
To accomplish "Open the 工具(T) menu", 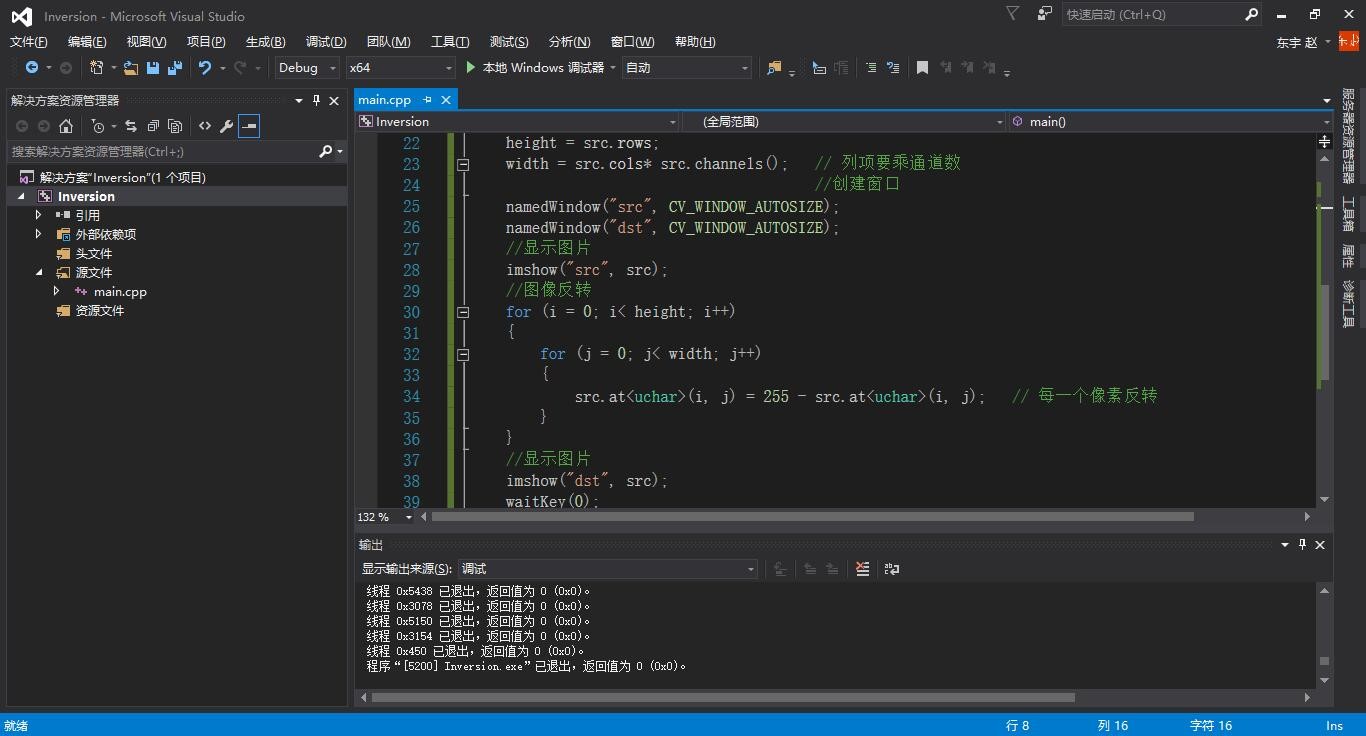I will coord(450,41).
